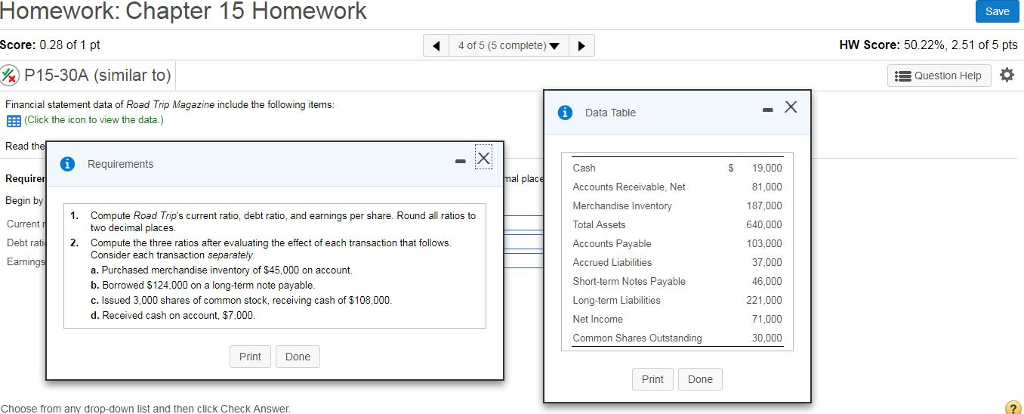Click Done in Requirements dialog
1024x414 pixels.
tap(298, 357)
